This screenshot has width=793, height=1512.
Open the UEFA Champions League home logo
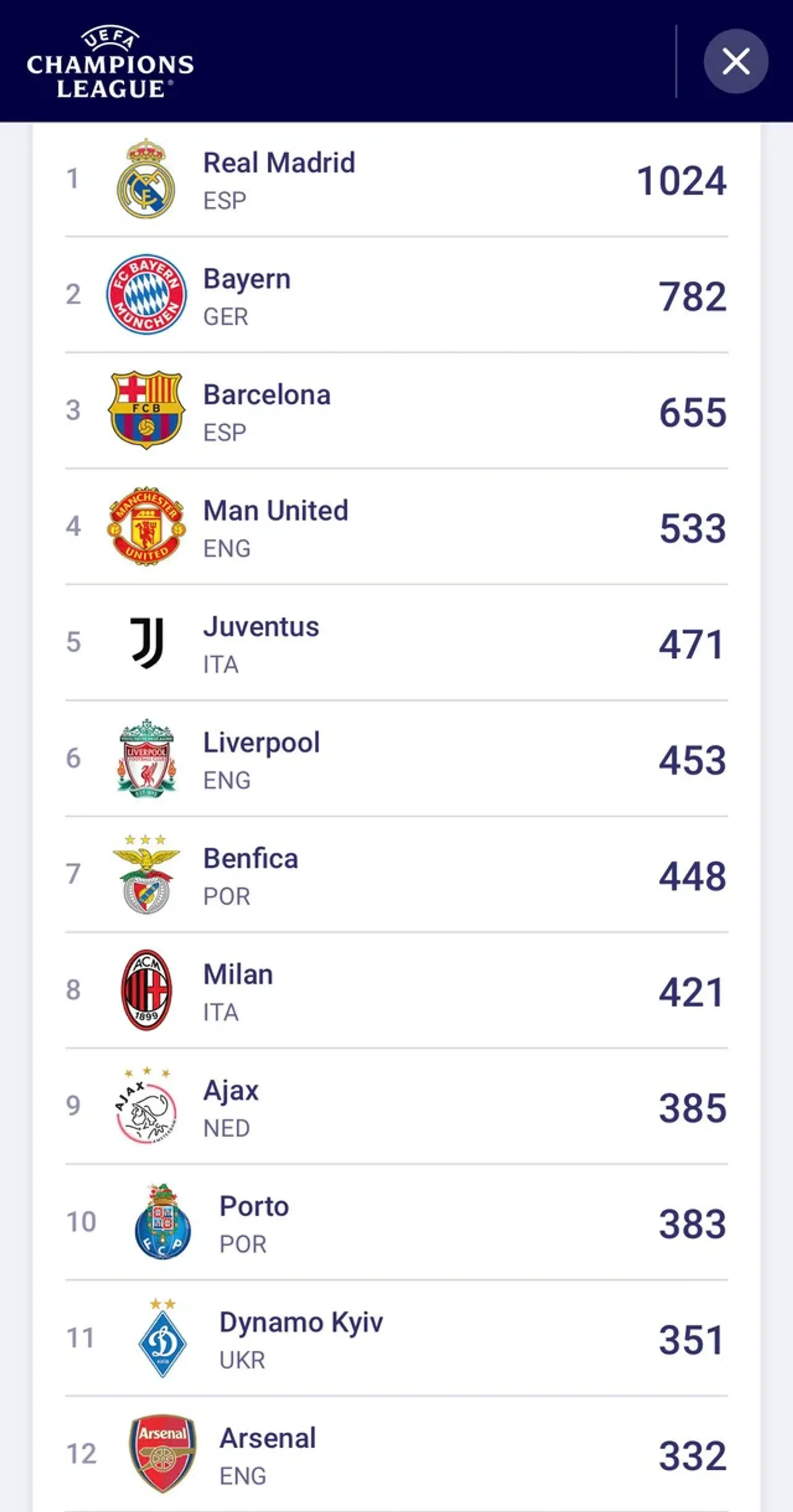tap(110, 61)
